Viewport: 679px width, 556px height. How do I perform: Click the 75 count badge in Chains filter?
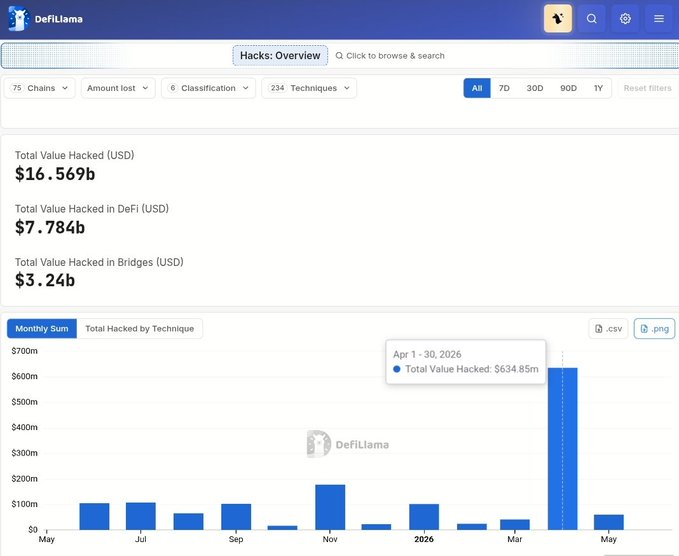[x=17, y=88]
